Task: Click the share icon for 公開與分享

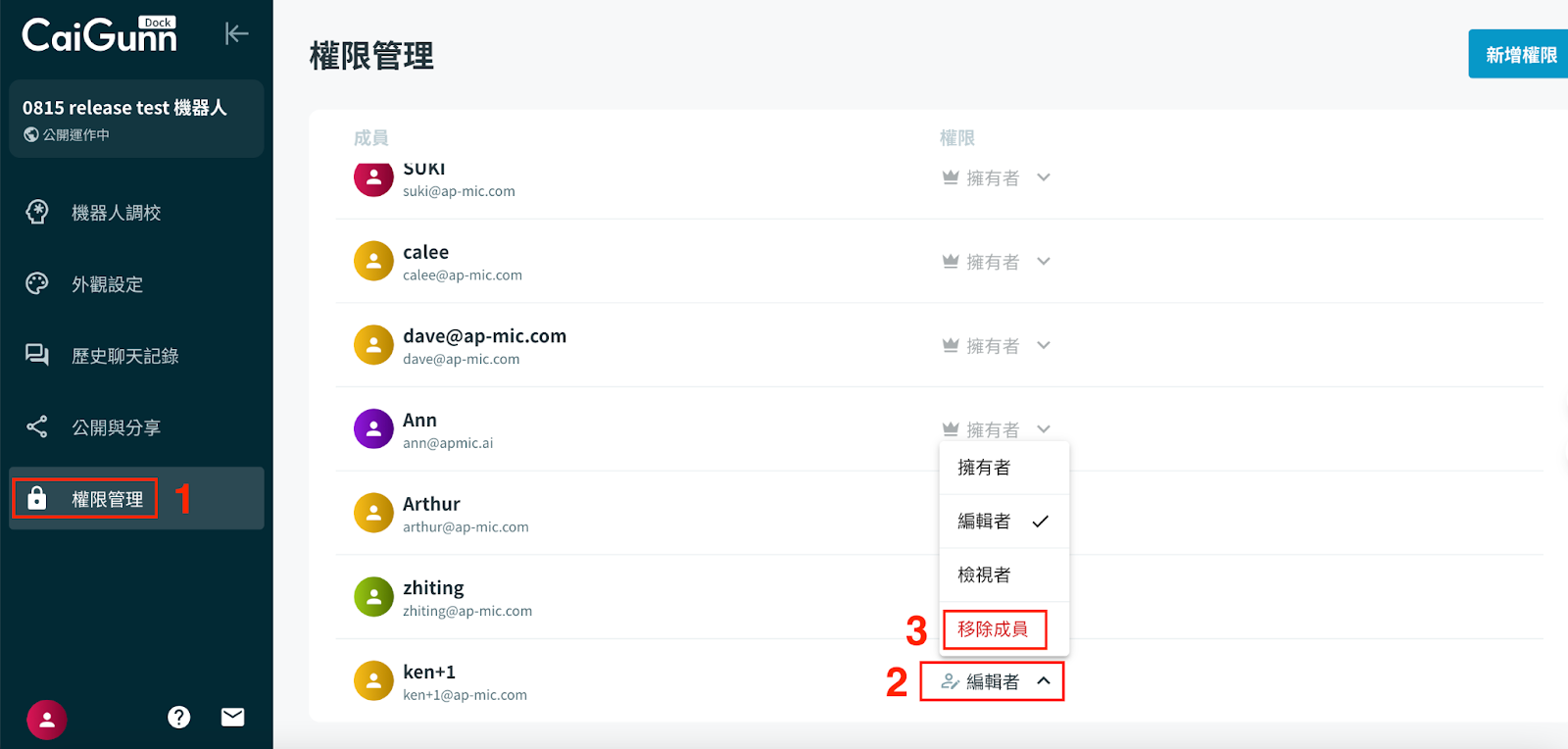Action: pos(37,426)
